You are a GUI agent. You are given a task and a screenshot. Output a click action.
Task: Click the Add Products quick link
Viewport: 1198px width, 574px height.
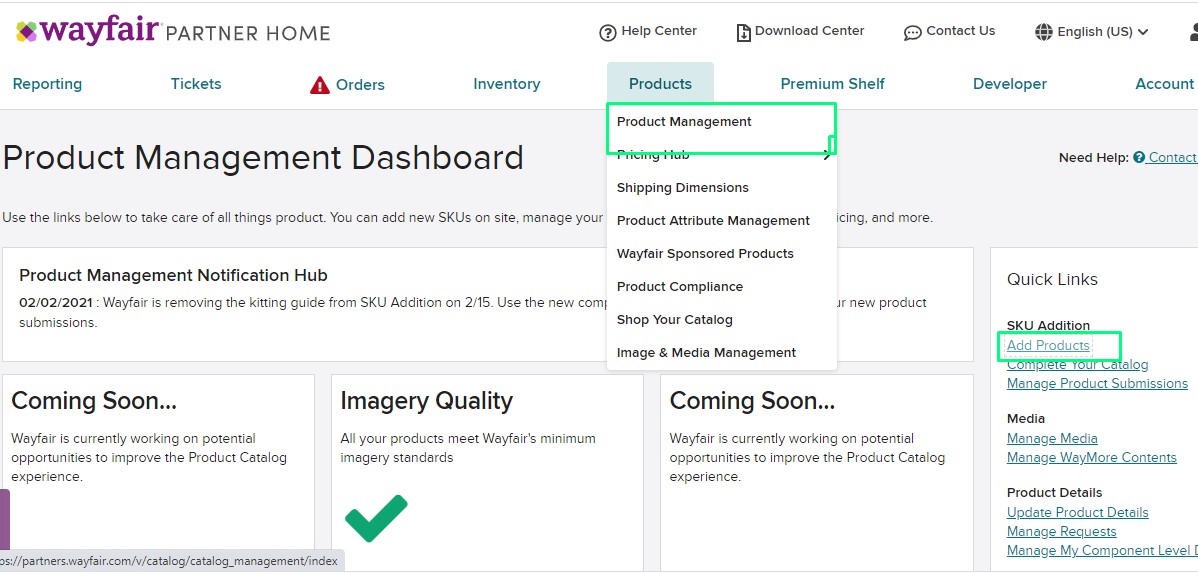point(1047,345)
